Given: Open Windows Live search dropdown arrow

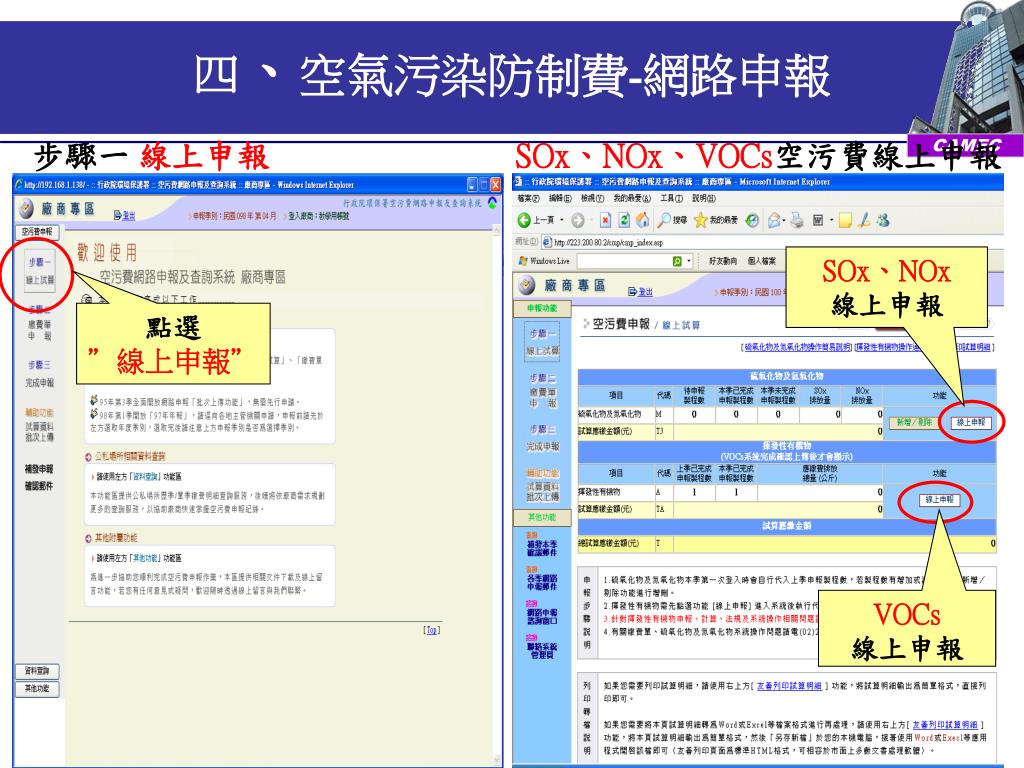Looking at the screenshot, I should [x=689, y=261].
